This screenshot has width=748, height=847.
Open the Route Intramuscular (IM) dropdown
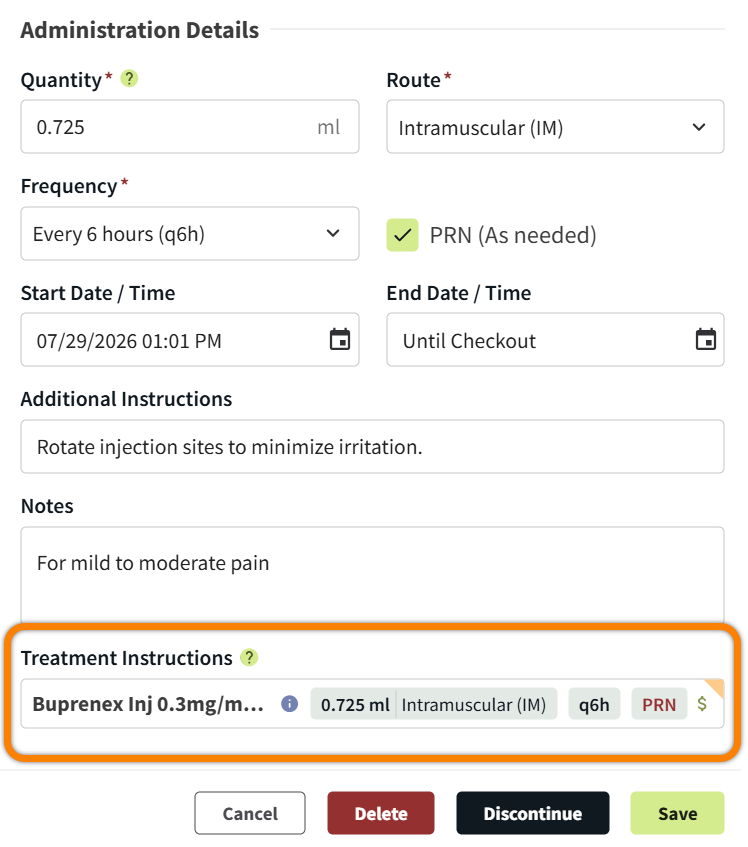pos(555,127)
